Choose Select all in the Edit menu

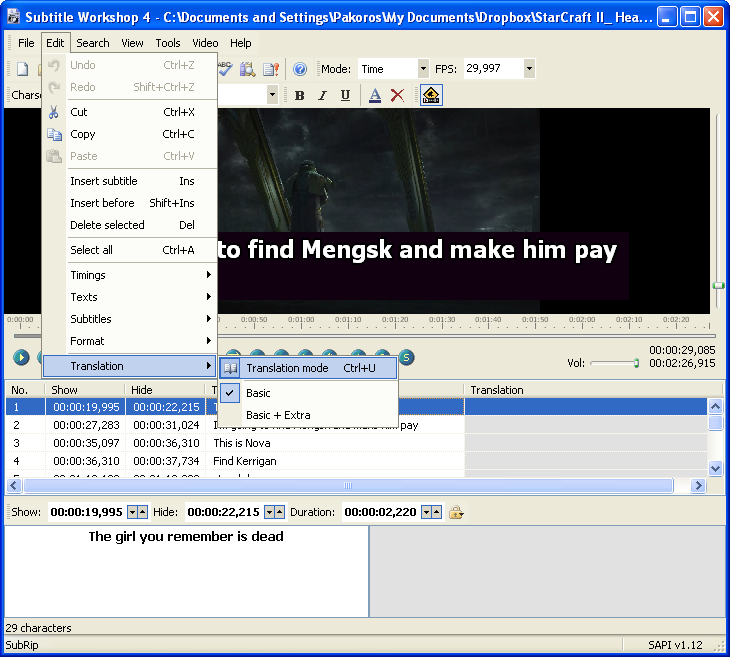[131, 250]
